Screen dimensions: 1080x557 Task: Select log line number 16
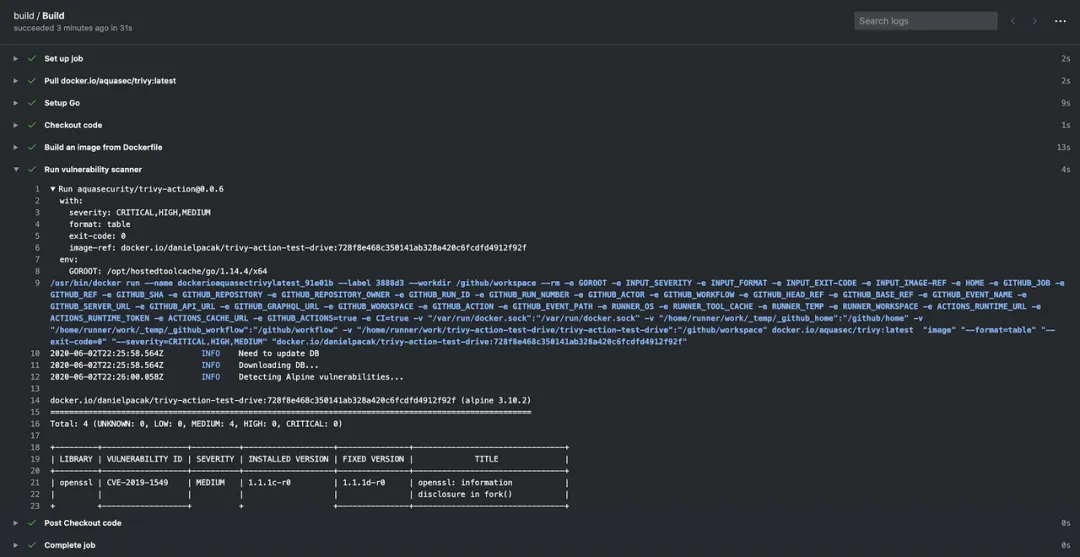[x=36, y=424]
